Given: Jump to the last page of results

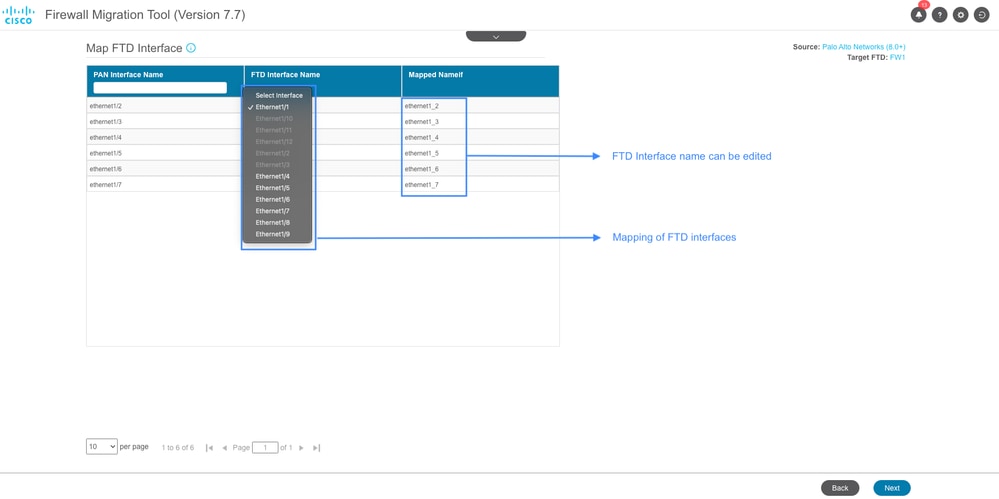Looking at the screenshot, I should click(x=317, y=448).
